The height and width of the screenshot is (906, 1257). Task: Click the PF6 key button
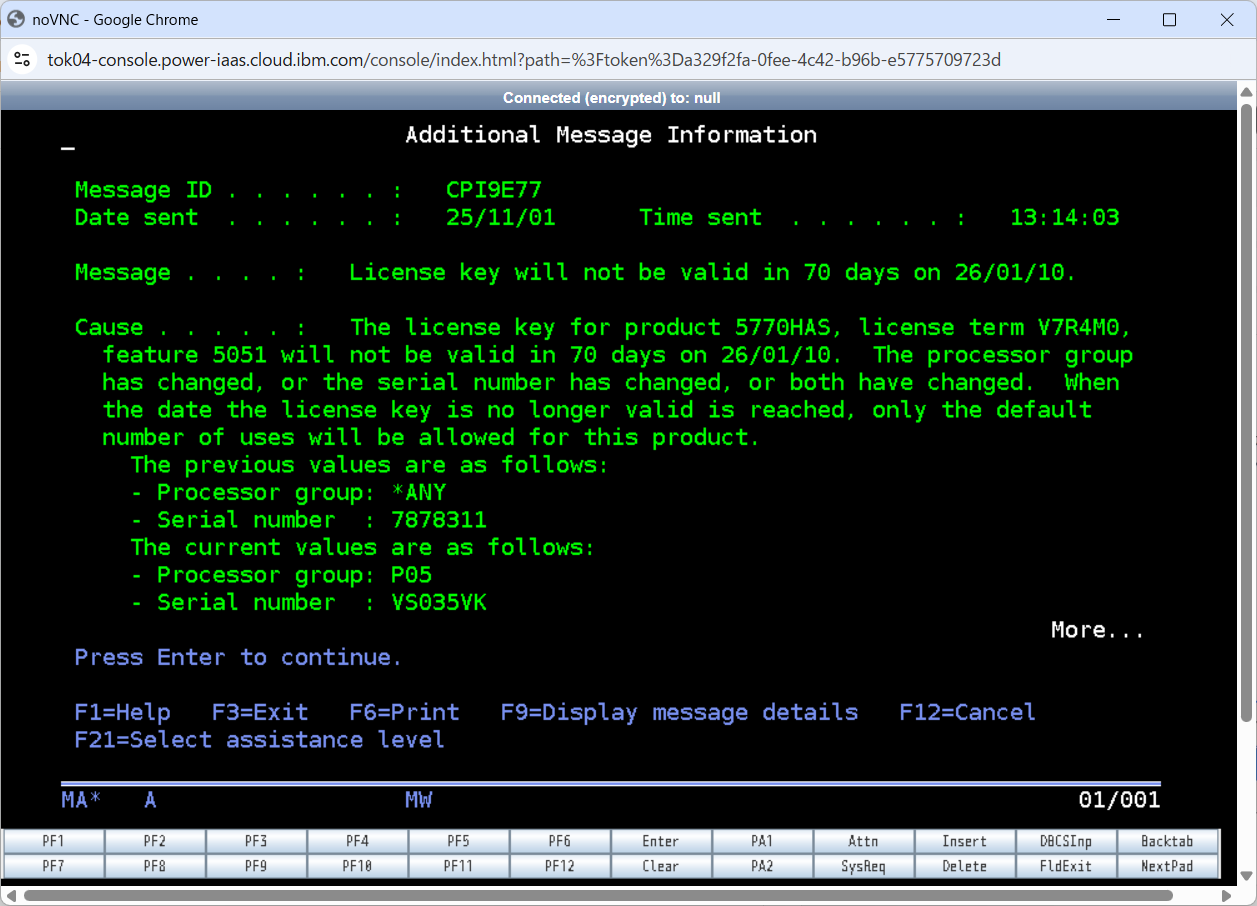coord(560,841)
